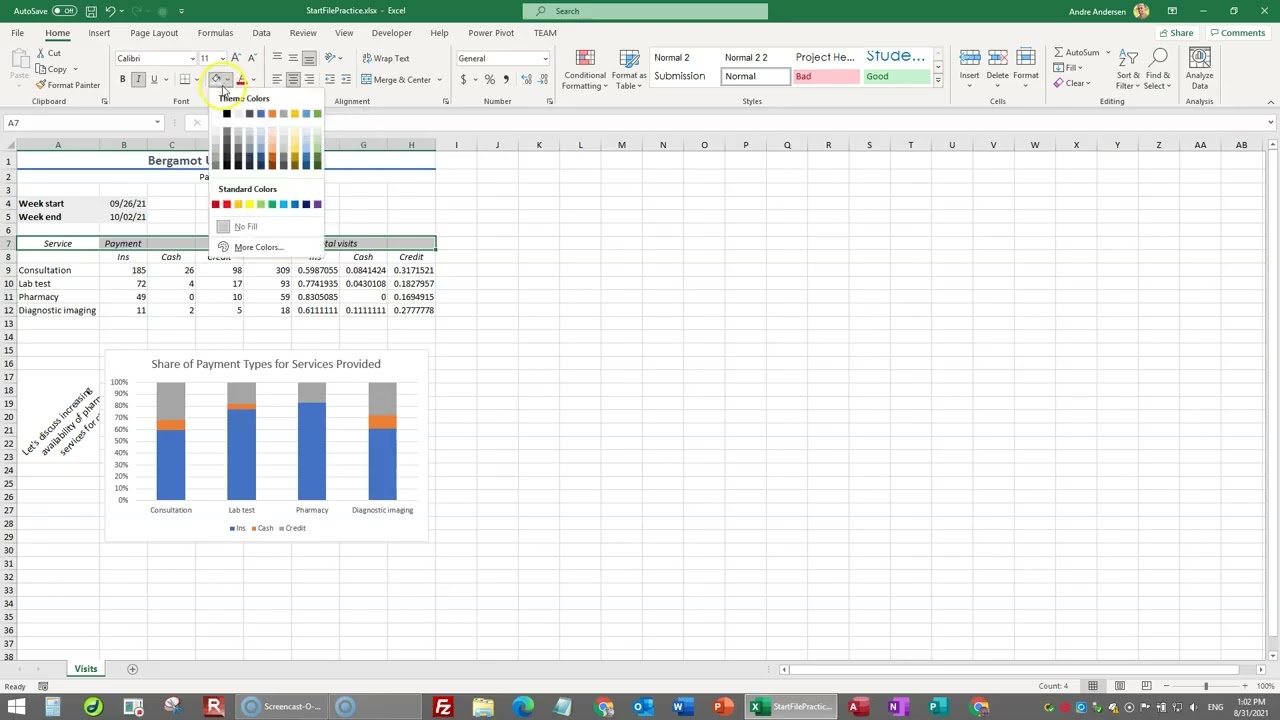Click the Insert cells button
The height and width of the screenshot is (720, 1280).
pyautogui.click(x=969, y=67)
